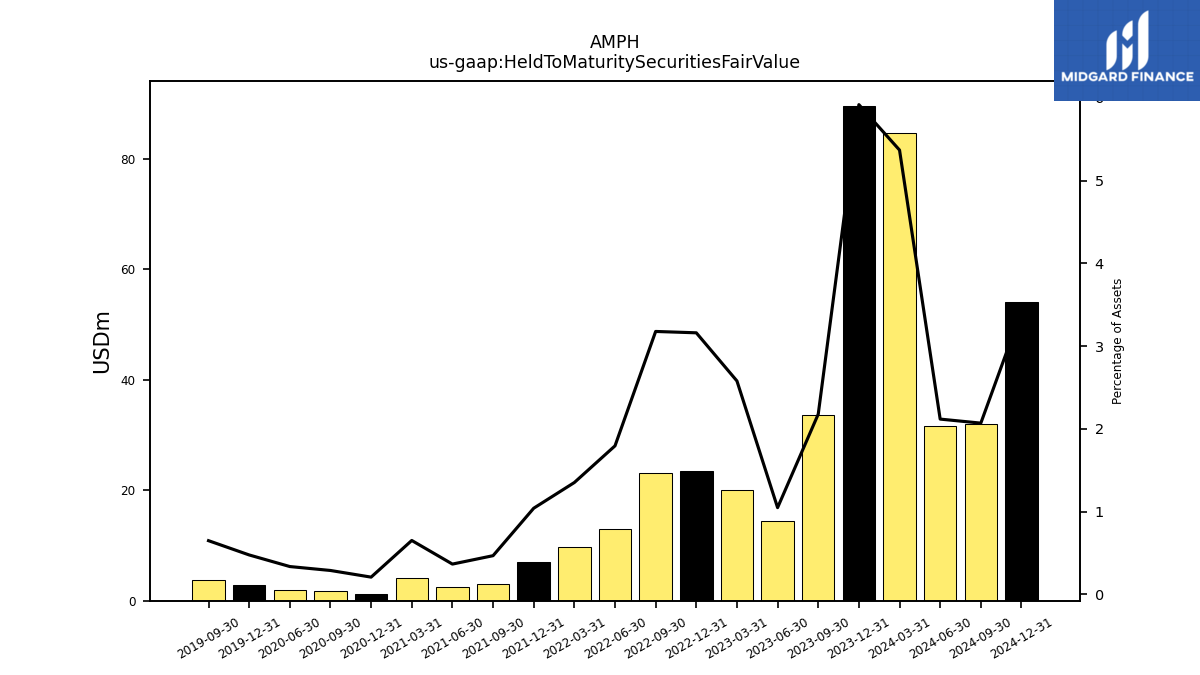Click the 1 tick on percentage axis

pyautogui.click(x=1099, y=512)
